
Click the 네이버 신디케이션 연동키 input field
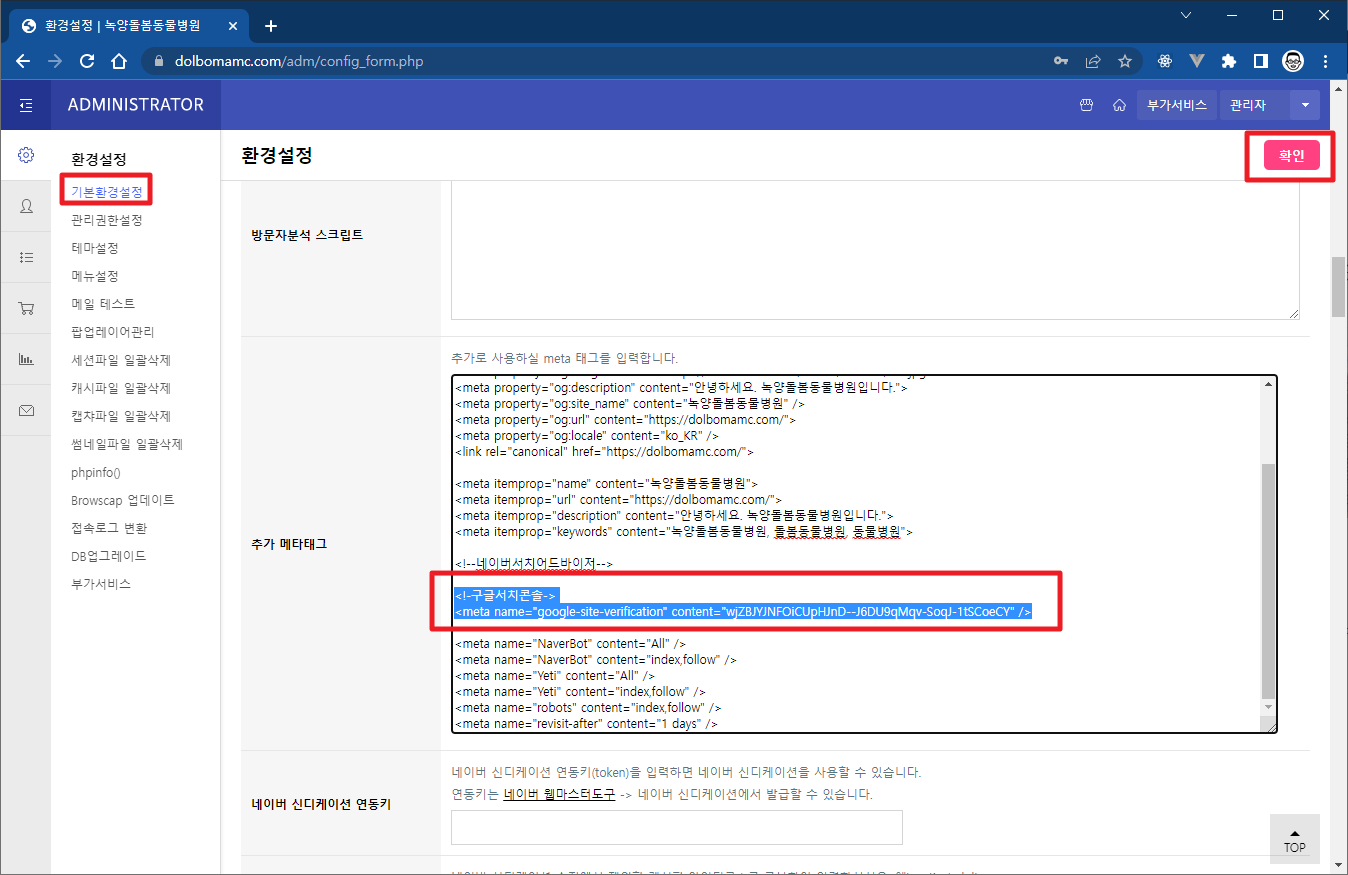676,828
